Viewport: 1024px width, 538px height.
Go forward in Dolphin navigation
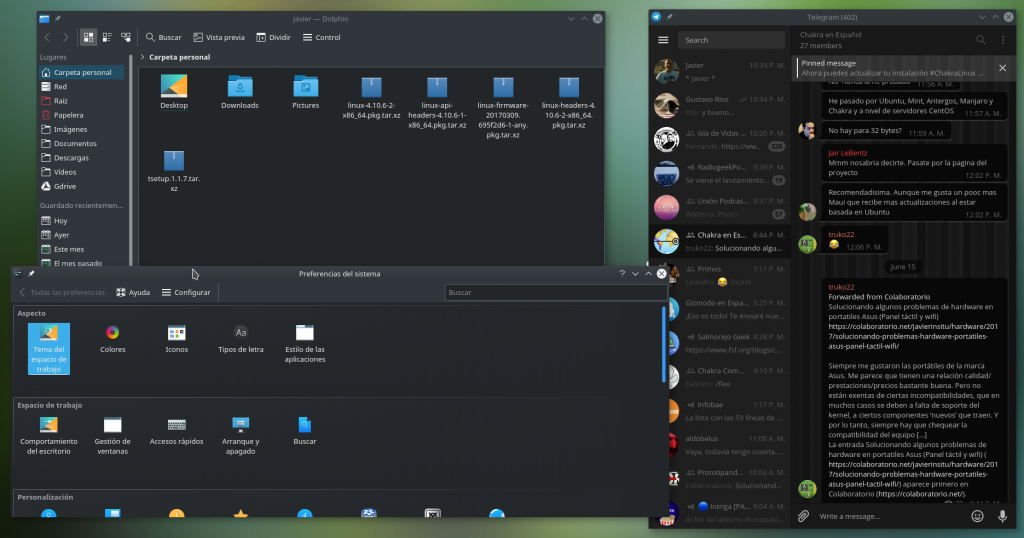coord(65,37)
